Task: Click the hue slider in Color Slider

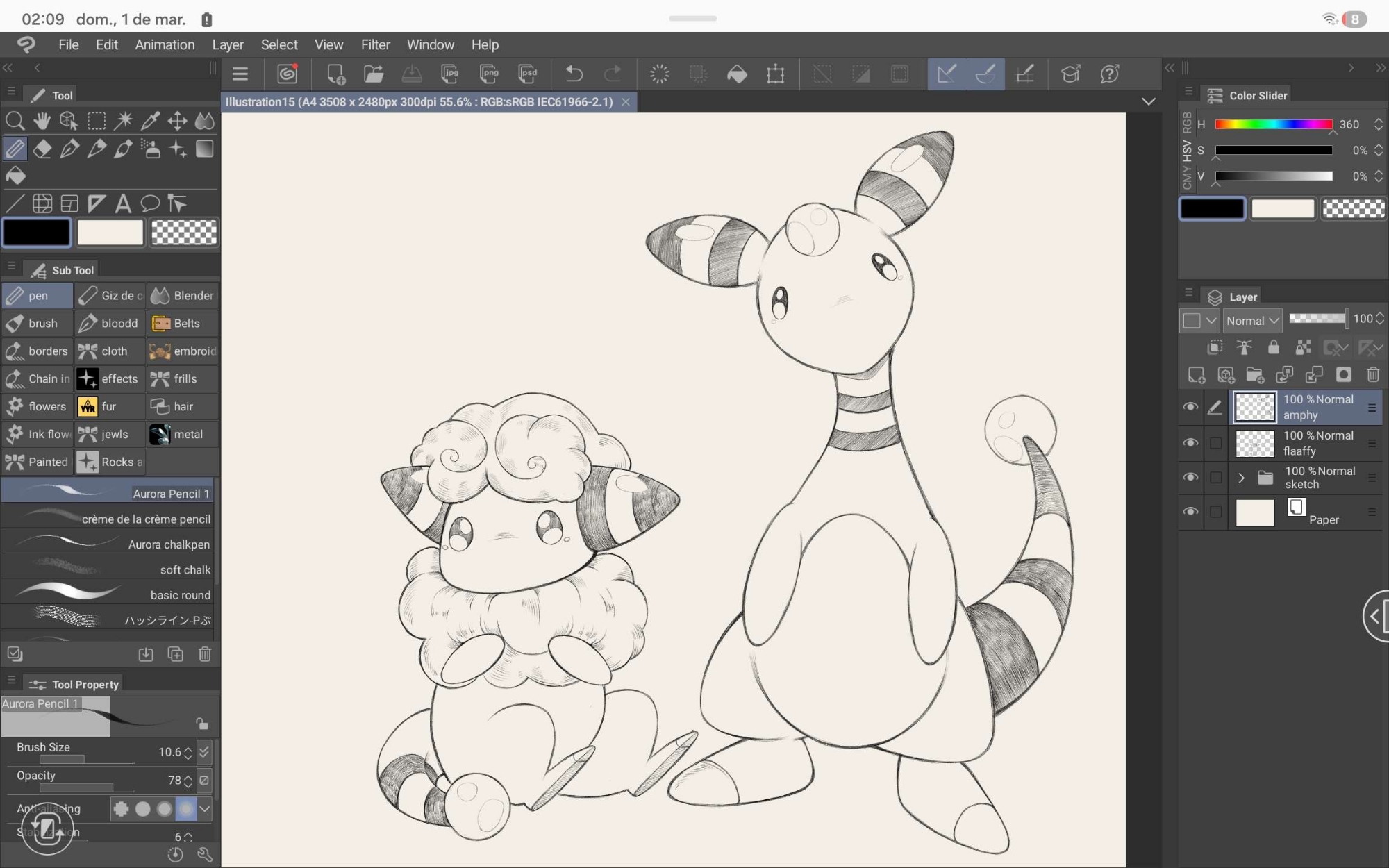Action: [1274, 124]
